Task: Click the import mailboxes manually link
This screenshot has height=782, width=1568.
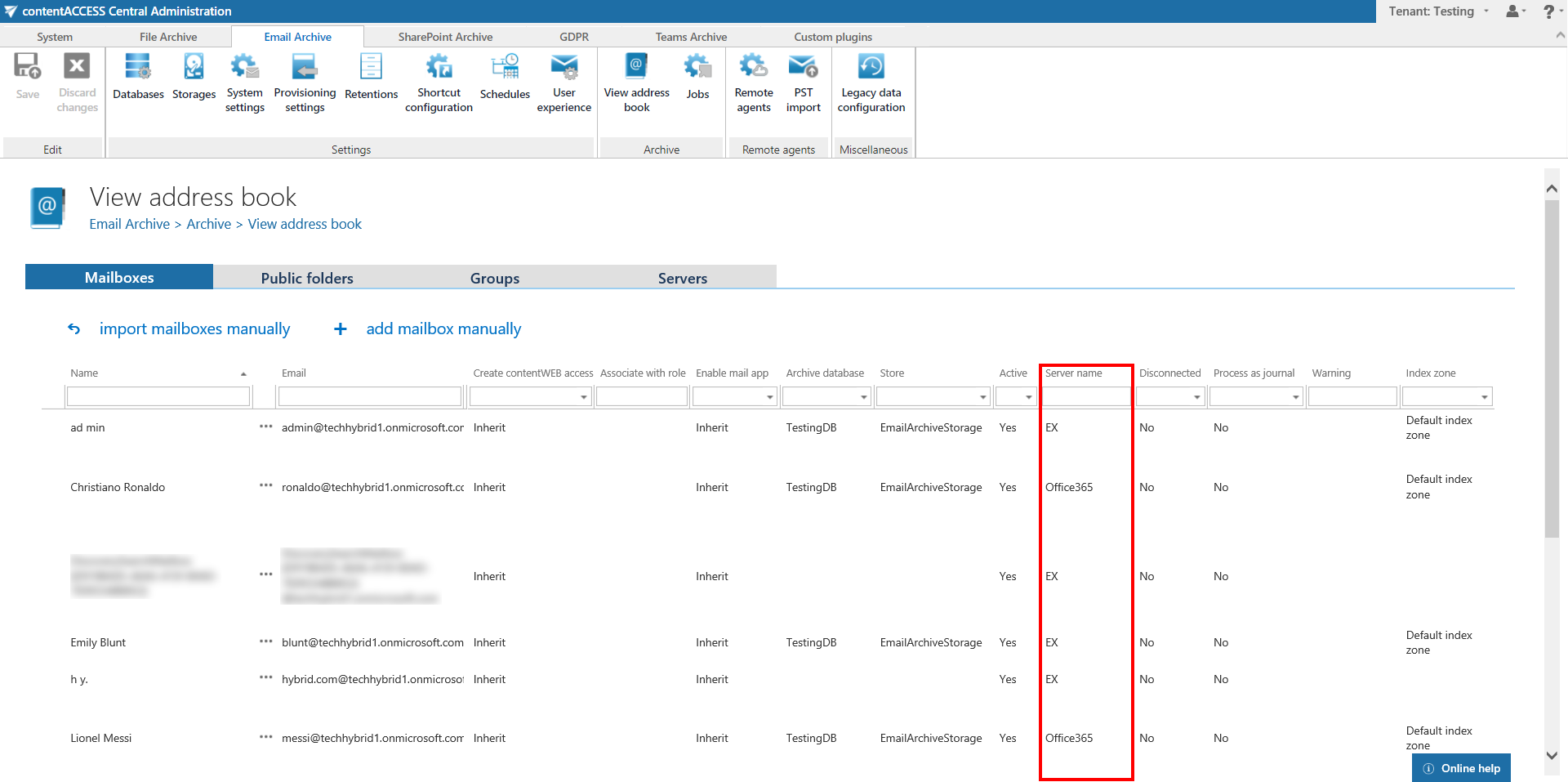Action: [x=194, y=328]
